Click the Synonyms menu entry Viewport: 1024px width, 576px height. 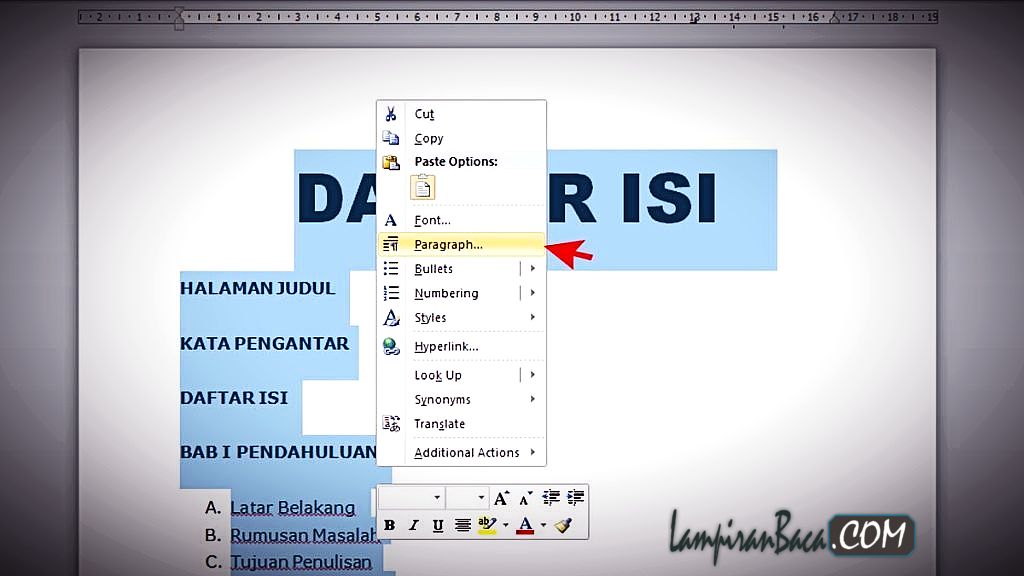click(x=442, y=399)
